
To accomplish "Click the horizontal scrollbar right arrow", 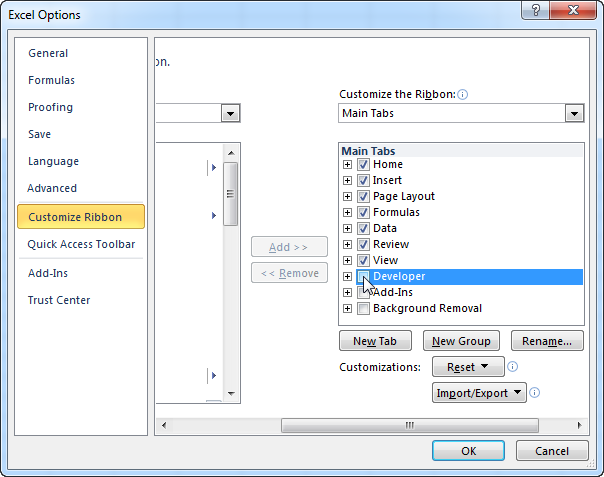I will 579,425.
